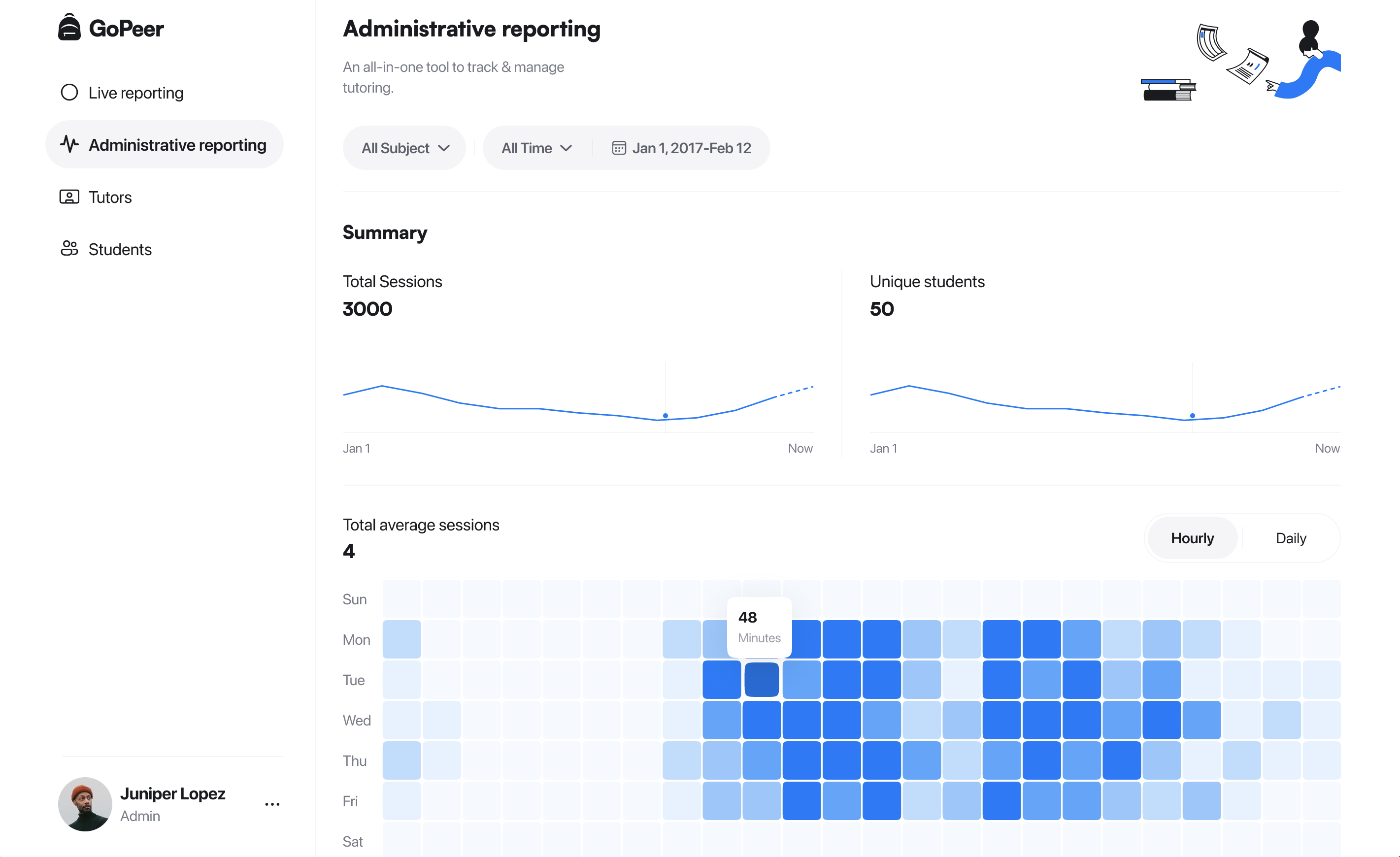Click Juniper Lopez's profile avatar
The height and width of the screenshot is (857, 1400).
tap(85, 804)
